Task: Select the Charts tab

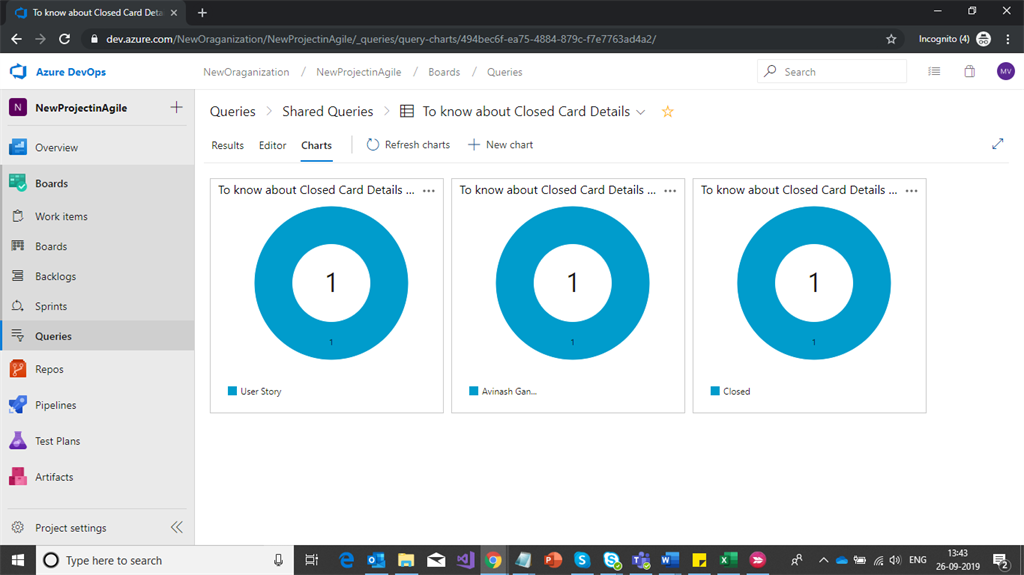Action: [316, 145]
